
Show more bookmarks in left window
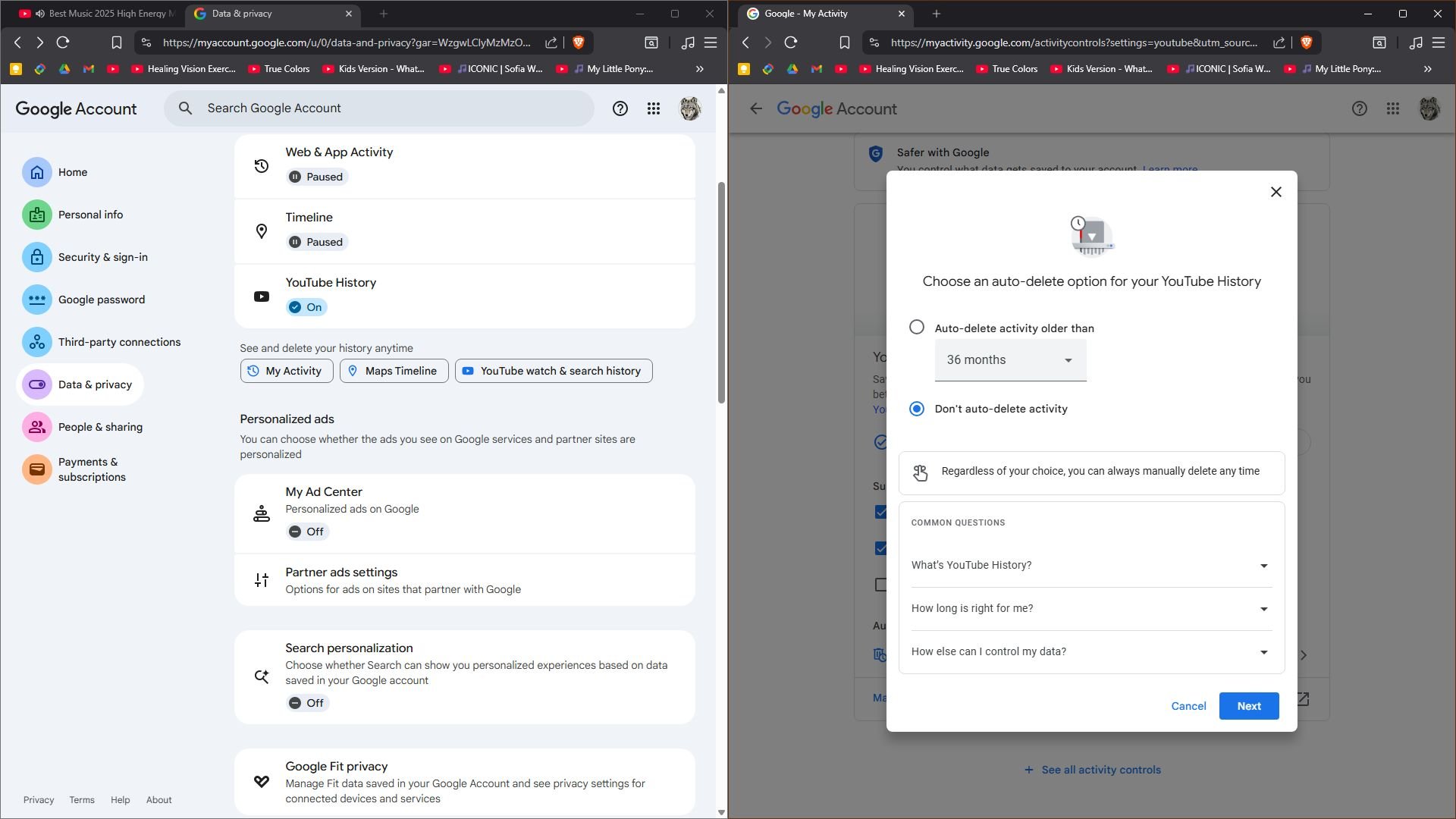tap(700, 69)
